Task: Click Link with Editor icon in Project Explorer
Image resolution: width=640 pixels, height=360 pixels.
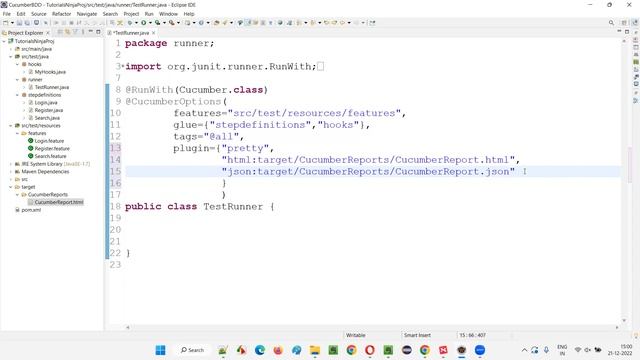Action: [x=67, y=32]
